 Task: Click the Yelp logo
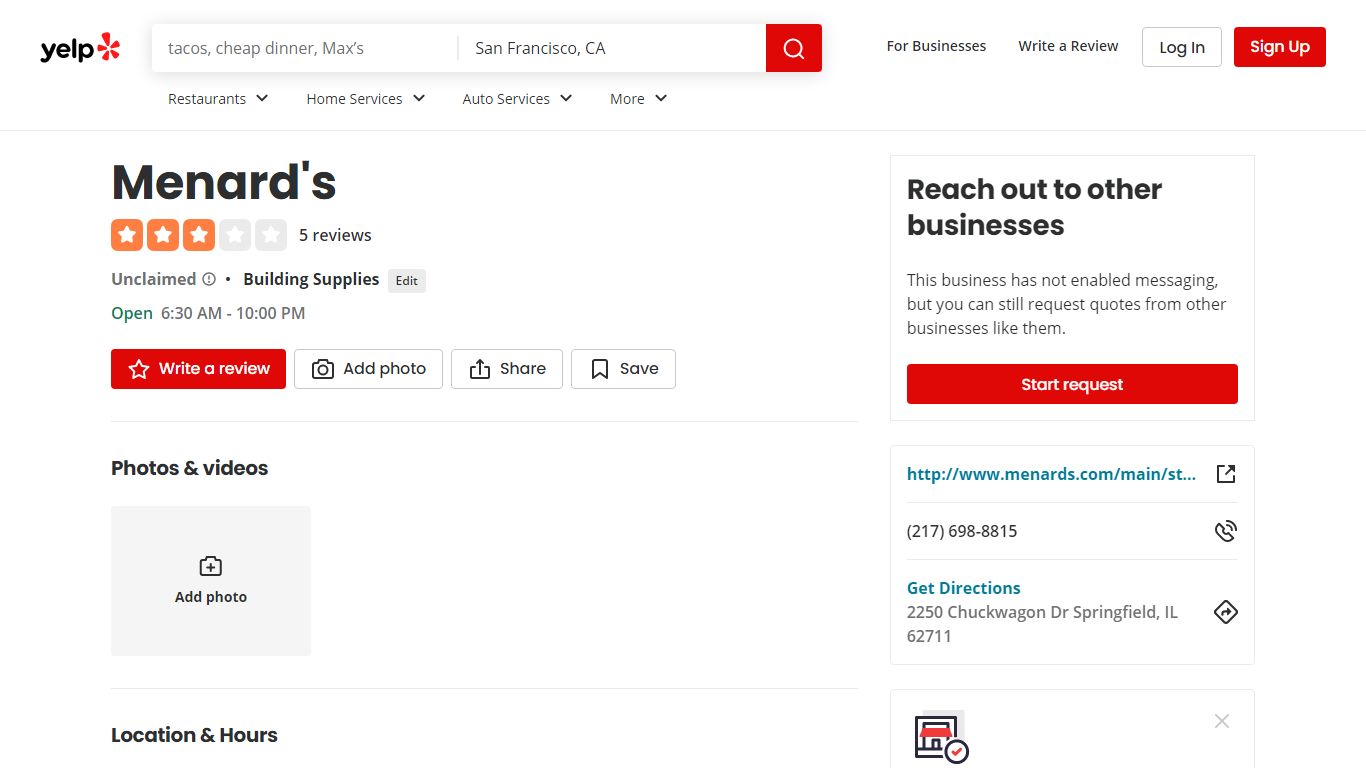coord(80,48)
